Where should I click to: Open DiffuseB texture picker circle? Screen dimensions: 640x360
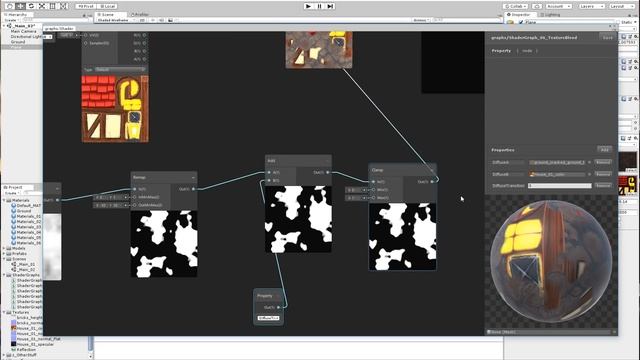(x=589, y=174)
